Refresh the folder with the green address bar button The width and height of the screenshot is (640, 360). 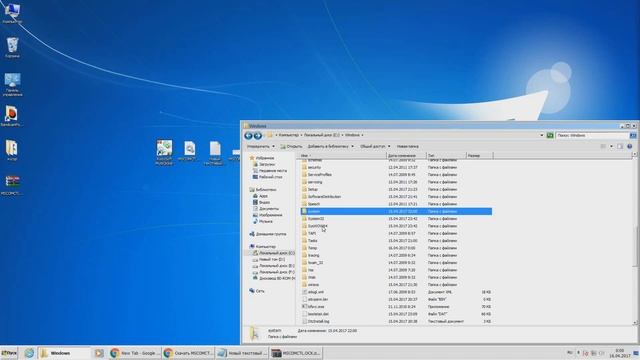pos(550,135)
